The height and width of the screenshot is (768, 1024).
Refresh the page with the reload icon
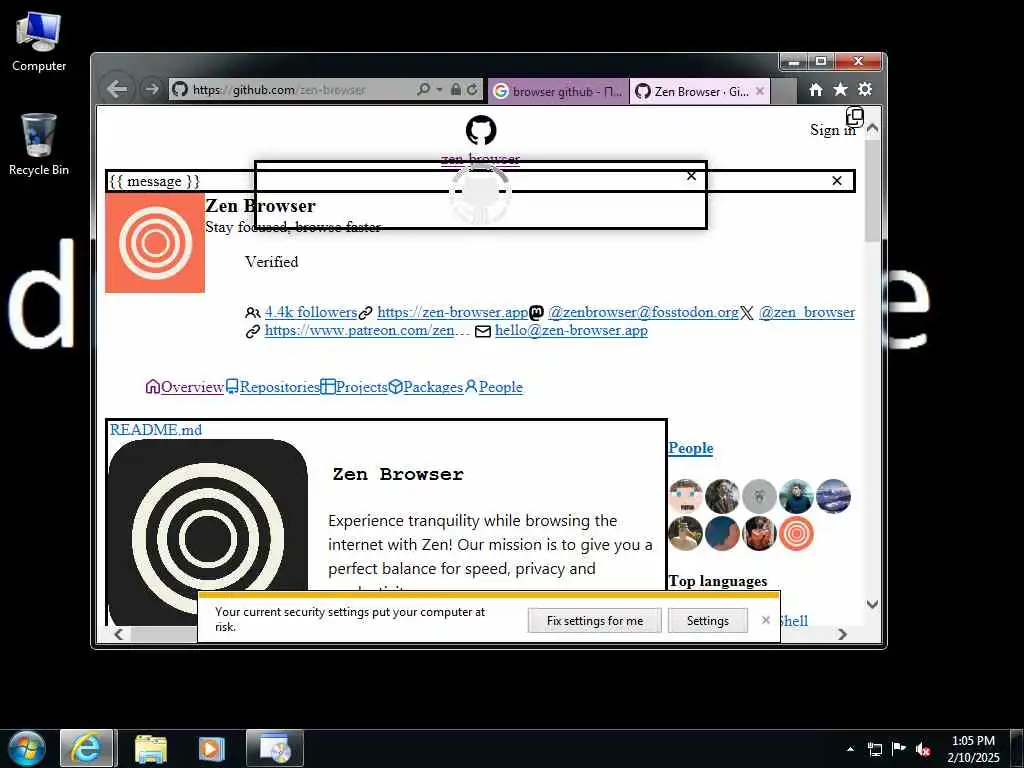point(472,89)
